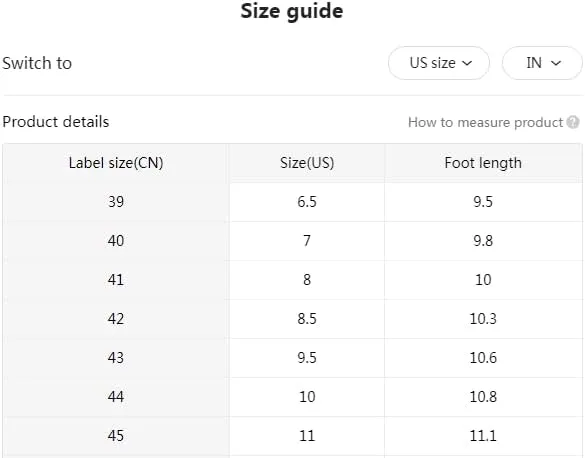The width and height of the screenshot is (585, 458).
Task: Select the row with label size 44
Action: click(x=292, y=397)
